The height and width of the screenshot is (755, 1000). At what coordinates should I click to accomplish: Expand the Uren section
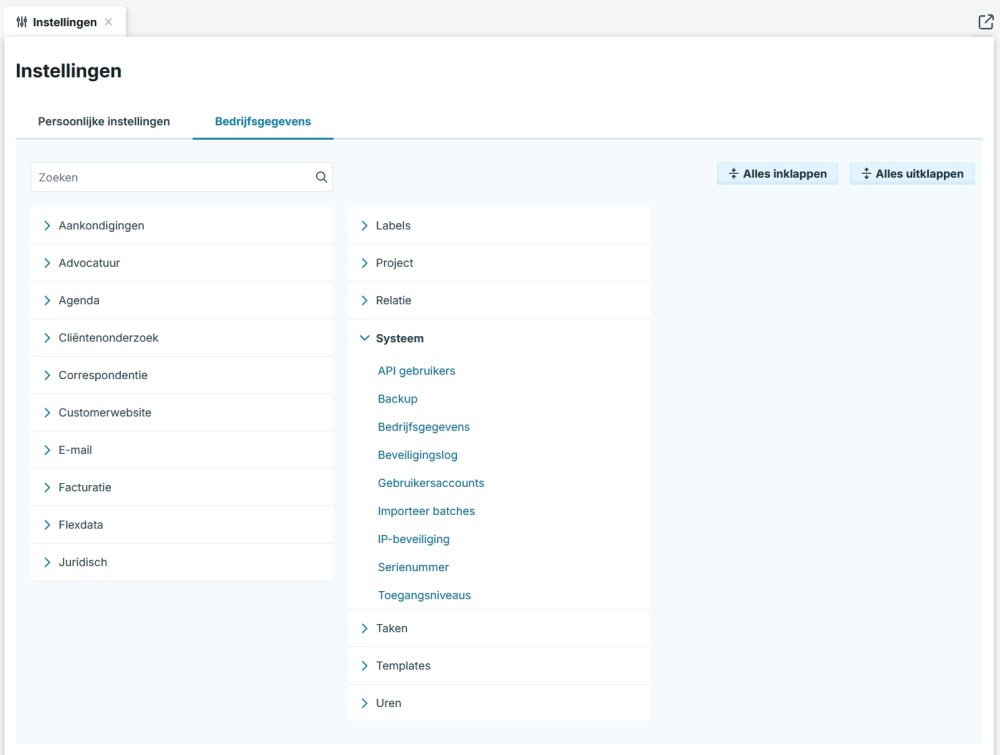tap(499, 703)
